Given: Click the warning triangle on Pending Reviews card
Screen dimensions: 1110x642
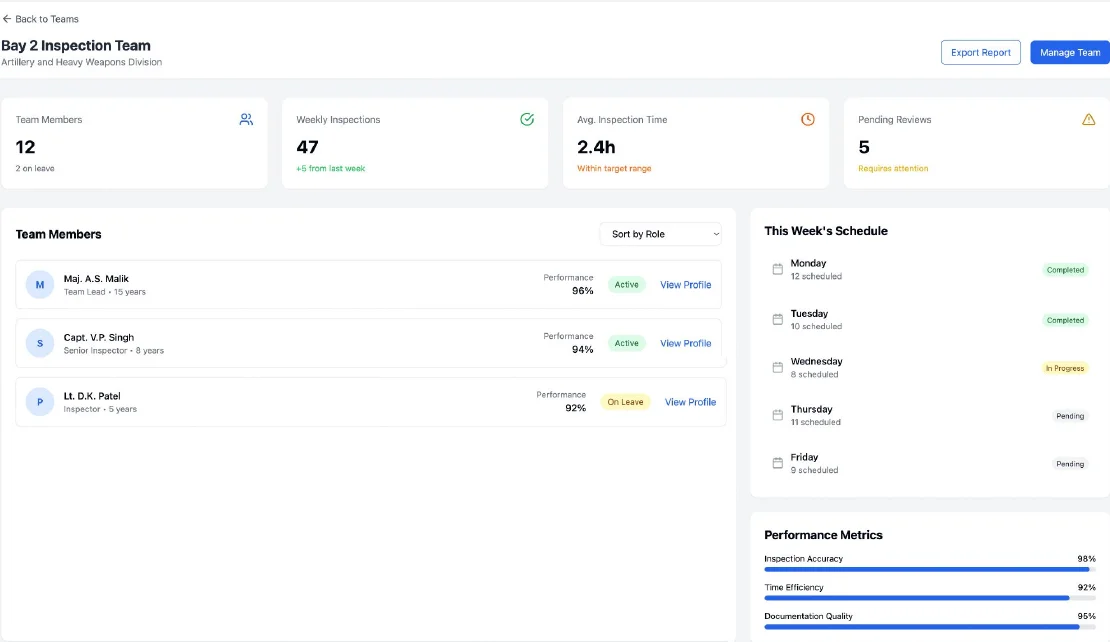Looking at the screenshot, I should coord(1088,119).
